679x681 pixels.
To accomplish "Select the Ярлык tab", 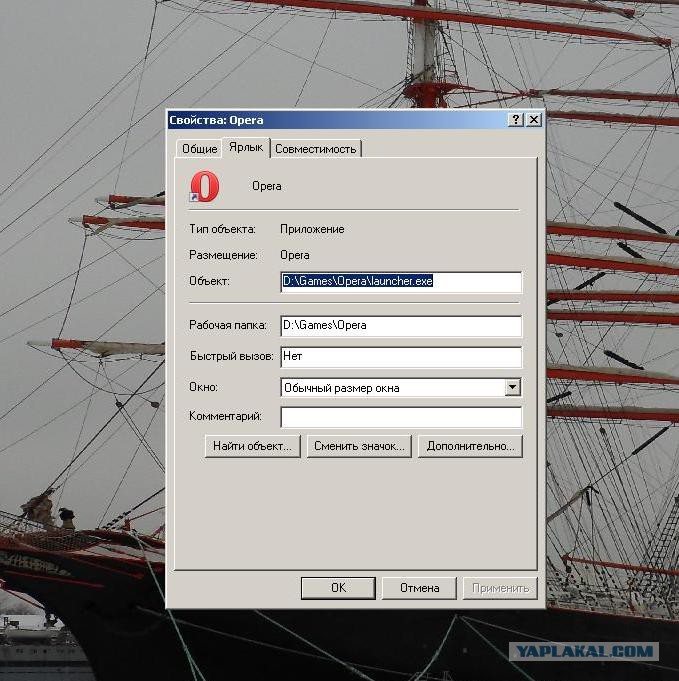I will (246, 148).
